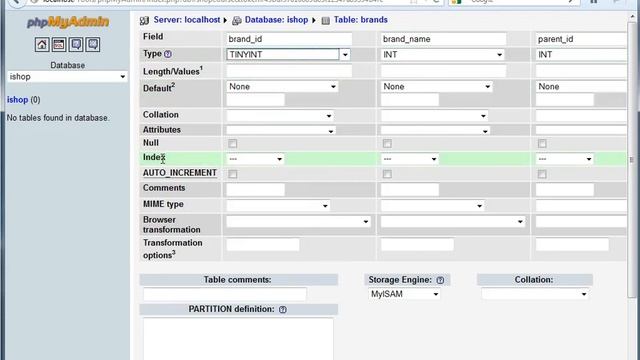Open the MIME type dropdown for brand_id
The height and width of the screenshot is (360, 640).
tap(278, 205)
